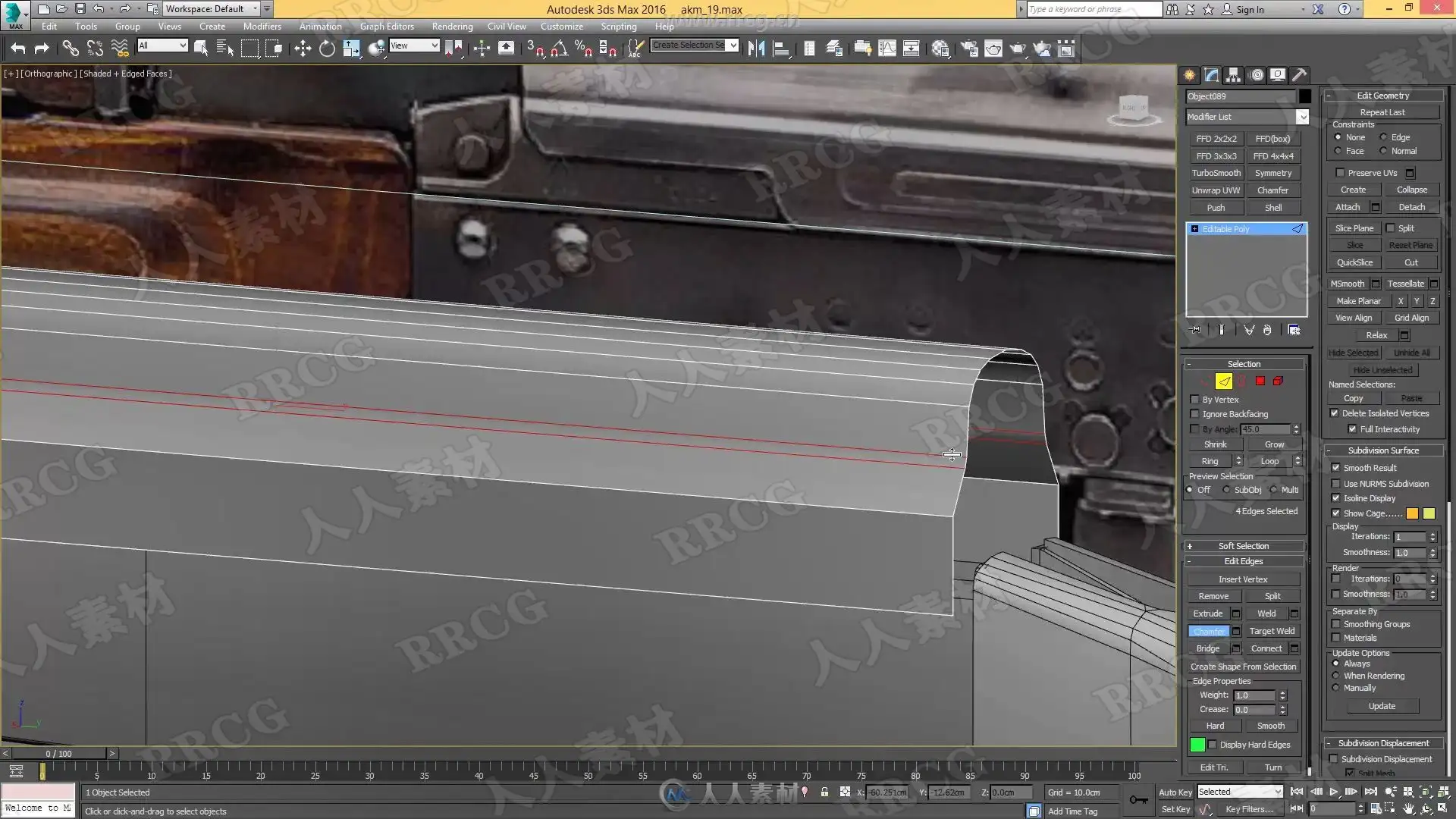Click the Target Weld button
Screen dimensions: 1456x819
coord(1272,631)
